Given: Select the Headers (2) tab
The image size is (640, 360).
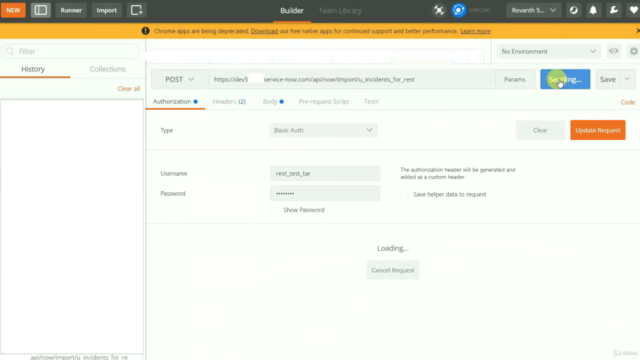Looking at the screenshot, I should pos(229,102).
